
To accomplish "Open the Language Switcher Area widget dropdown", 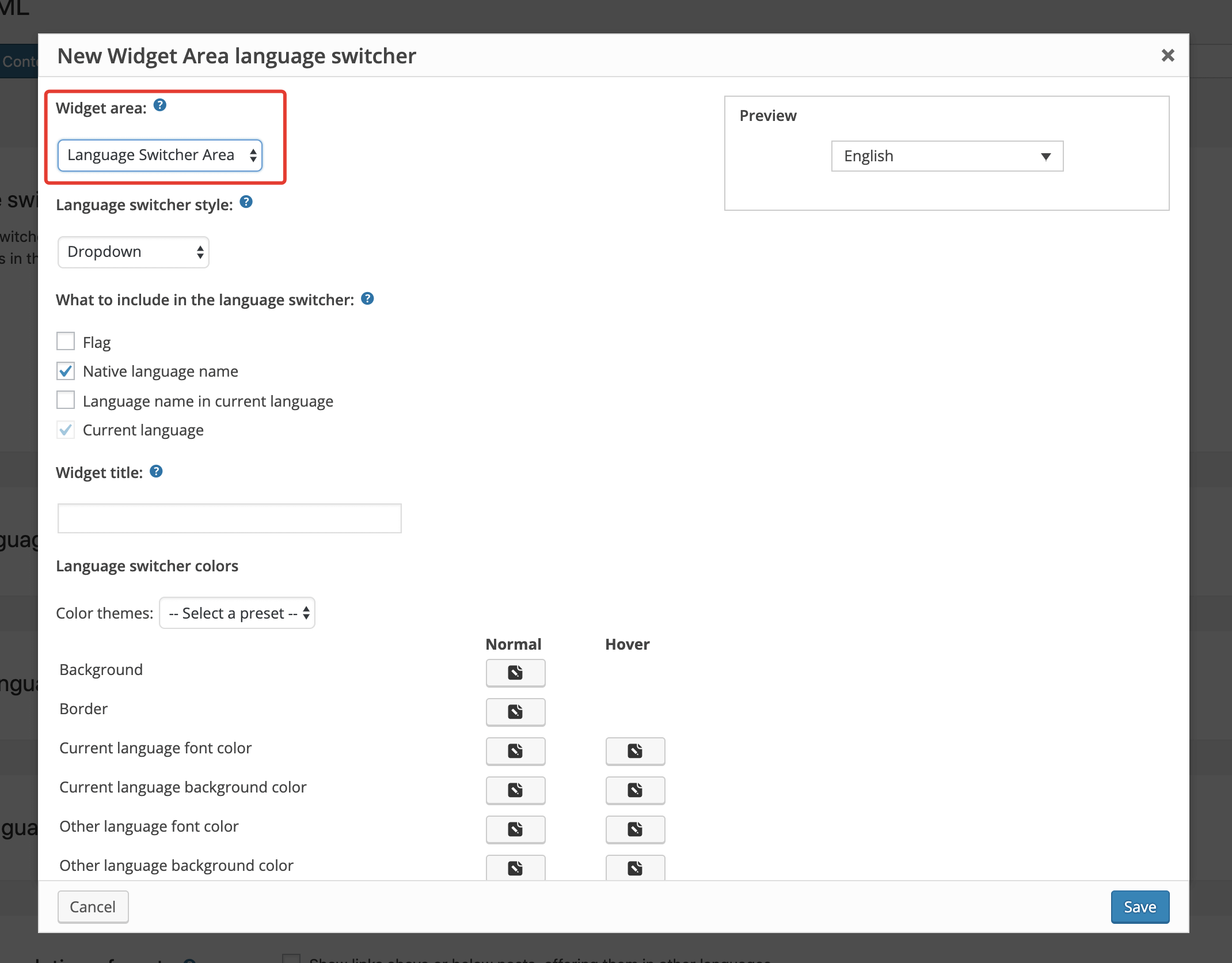I will pos(160,155).
